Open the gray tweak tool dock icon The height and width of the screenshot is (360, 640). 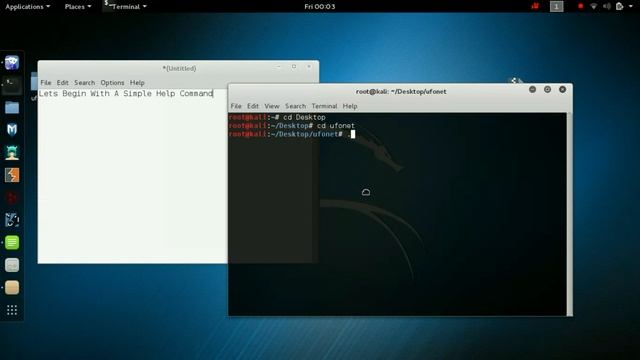12,265
